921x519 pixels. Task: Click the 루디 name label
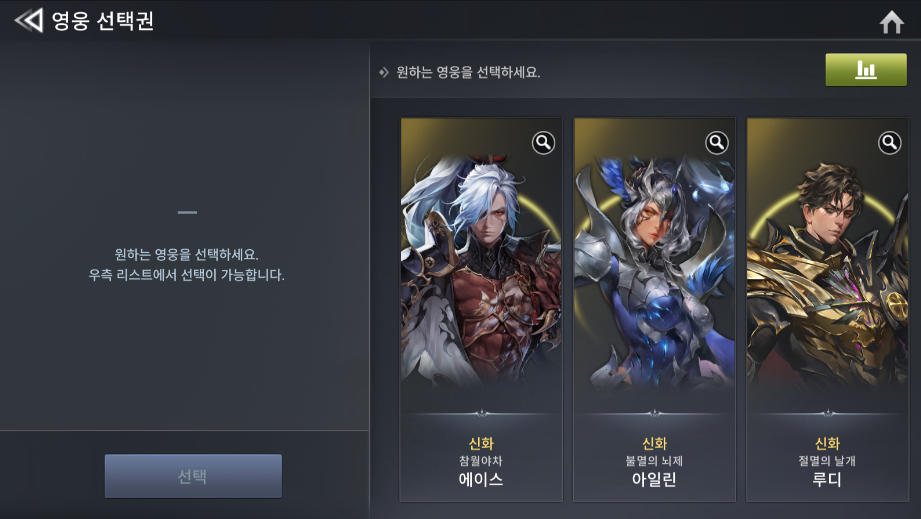tap(827, 480)
